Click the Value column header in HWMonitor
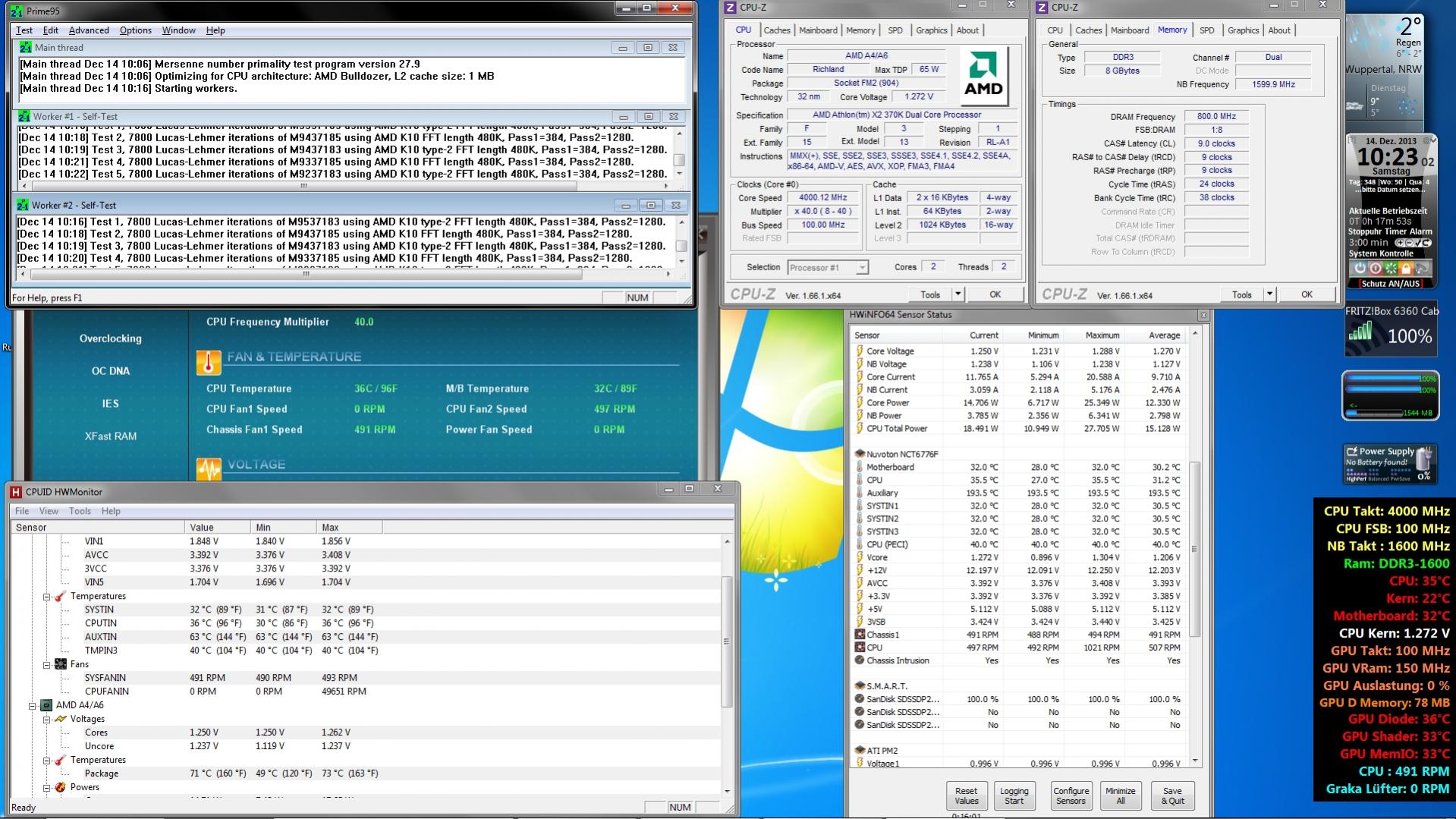 click(x=218, y=528)
